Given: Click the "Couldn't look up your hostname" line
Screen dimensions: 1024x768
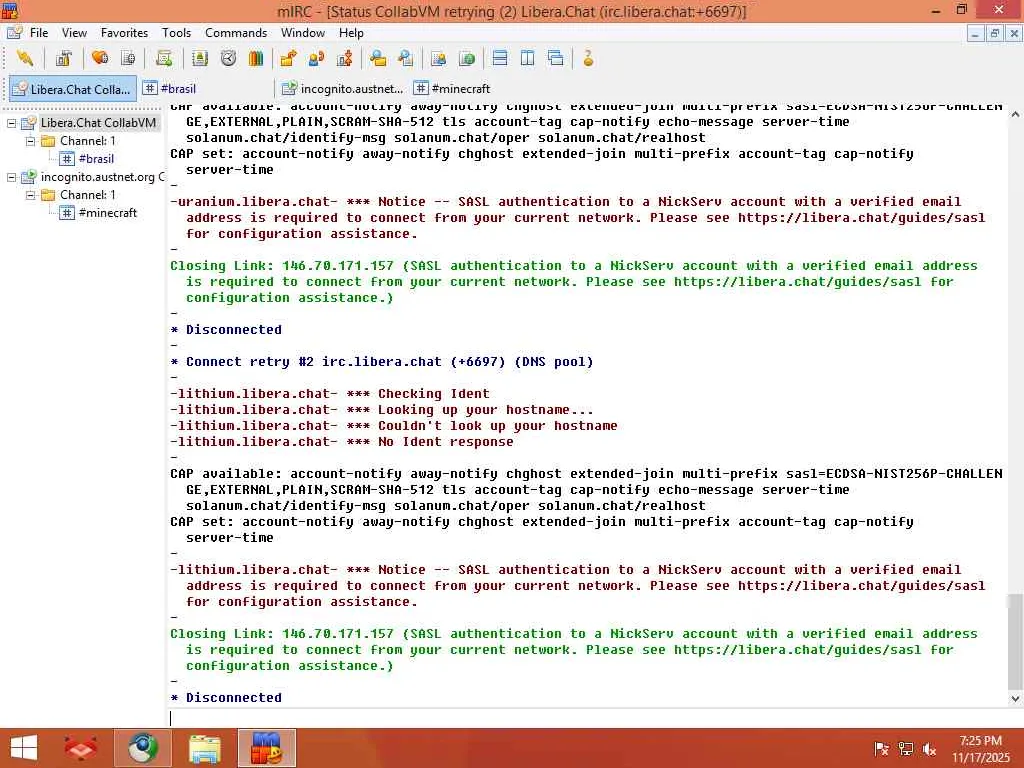Looking at the screenshot, I should [x=394, y=426].
